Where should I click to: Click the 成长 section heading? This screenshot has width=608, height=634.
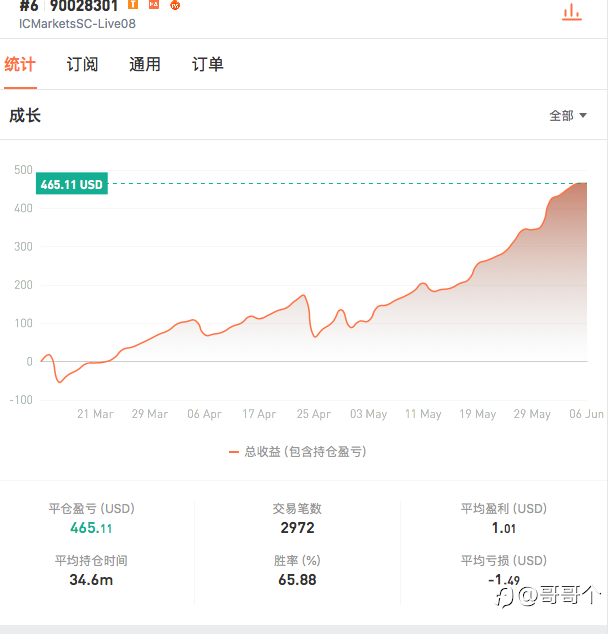pos(25,116)
